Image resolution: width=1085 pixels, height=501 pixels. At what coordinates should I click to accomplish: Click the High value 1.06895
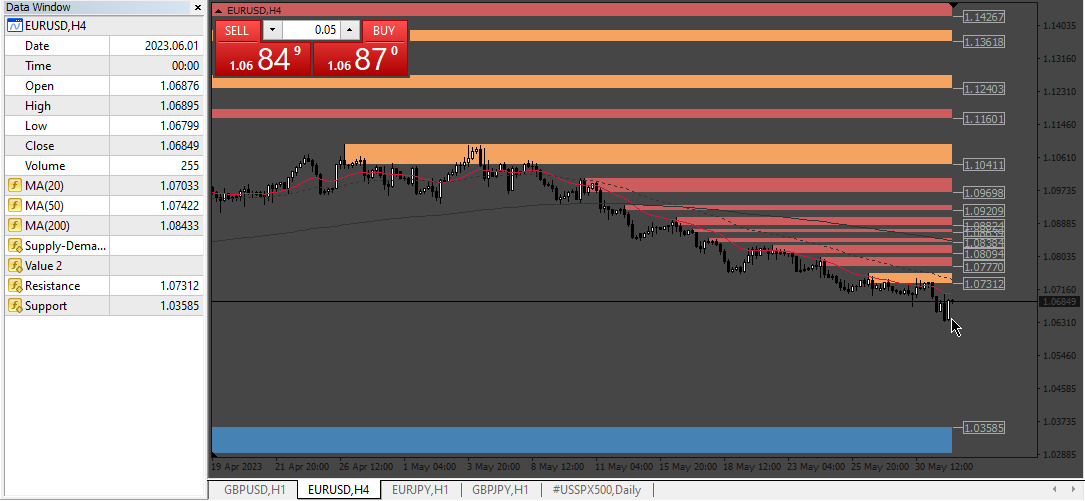(179, 107)
